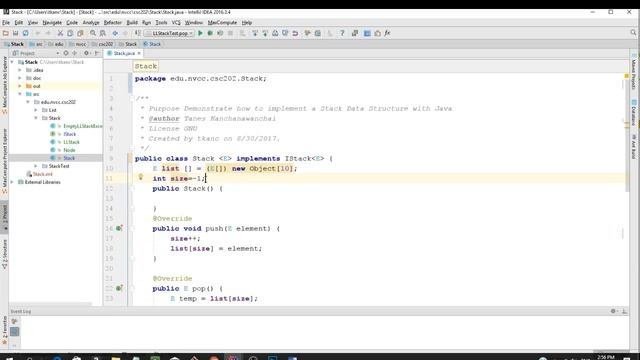Viewport: 640px width, 360px height.
Task: Click the show history clock icon
Action: [x=285, y=33]
